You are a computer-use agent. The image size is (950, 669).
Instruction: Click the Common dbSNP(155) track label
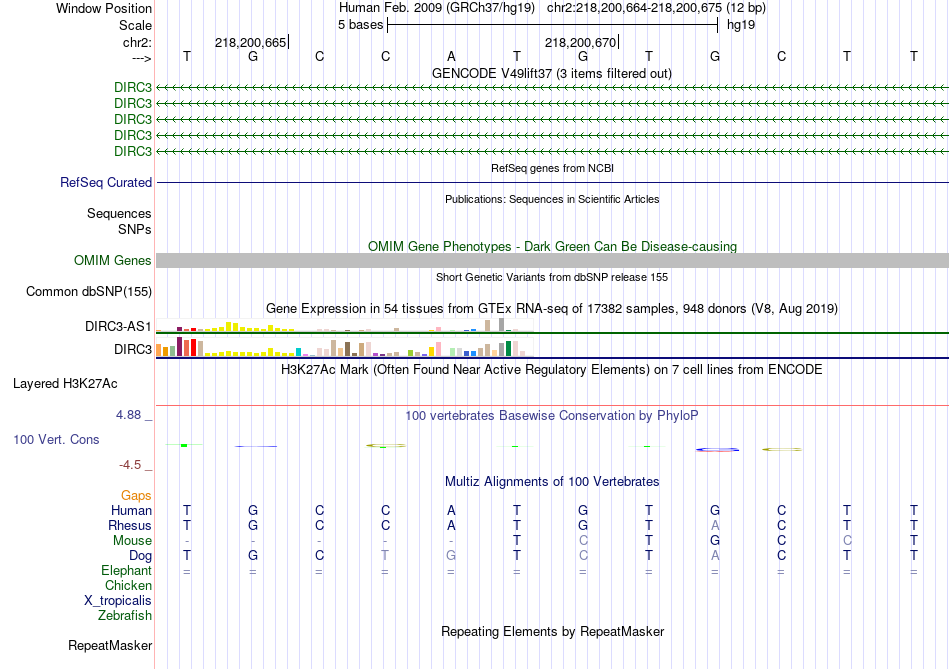(88, 291)
